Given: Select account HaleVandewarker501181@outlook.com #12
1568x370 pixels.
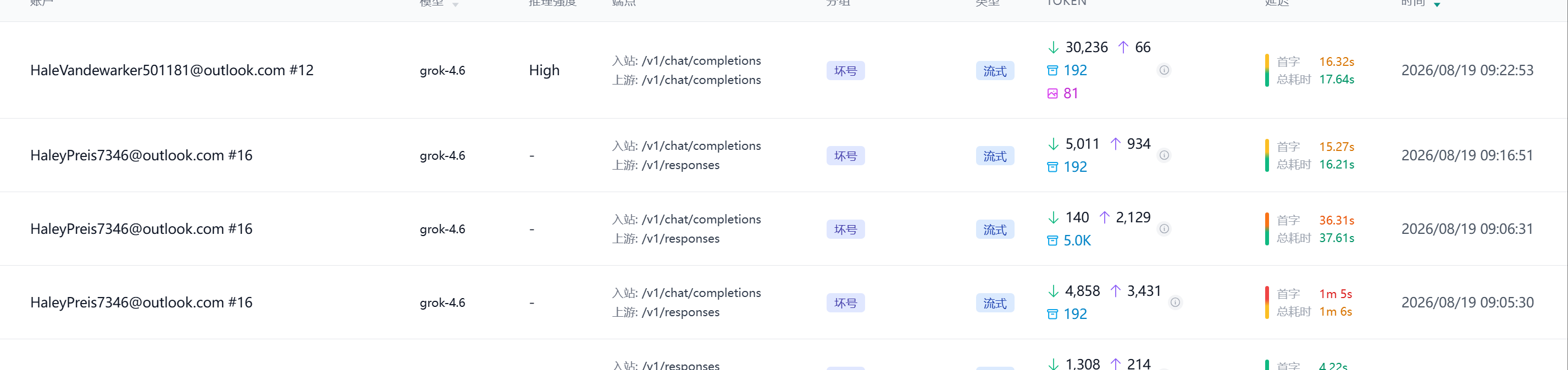Looking at the screenshot, I should [x=171, y=70].
